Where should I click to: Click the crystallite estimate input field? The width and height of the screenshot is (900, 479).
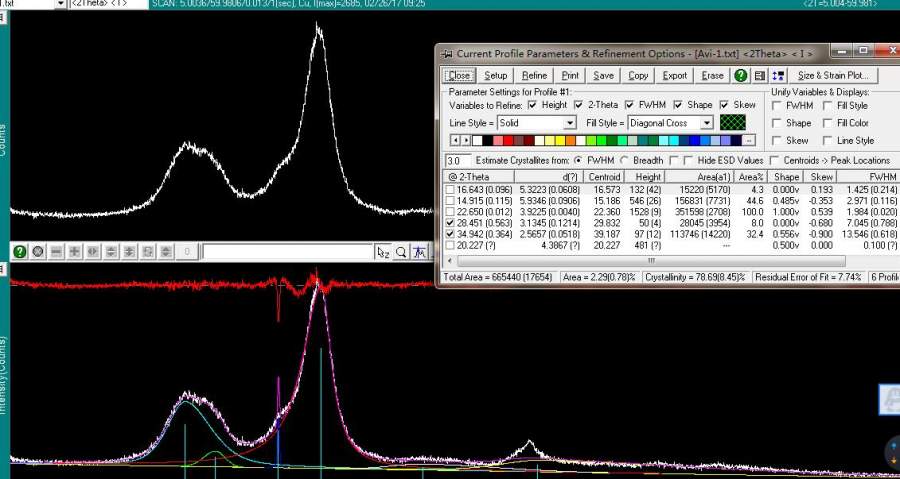(457, 160)
